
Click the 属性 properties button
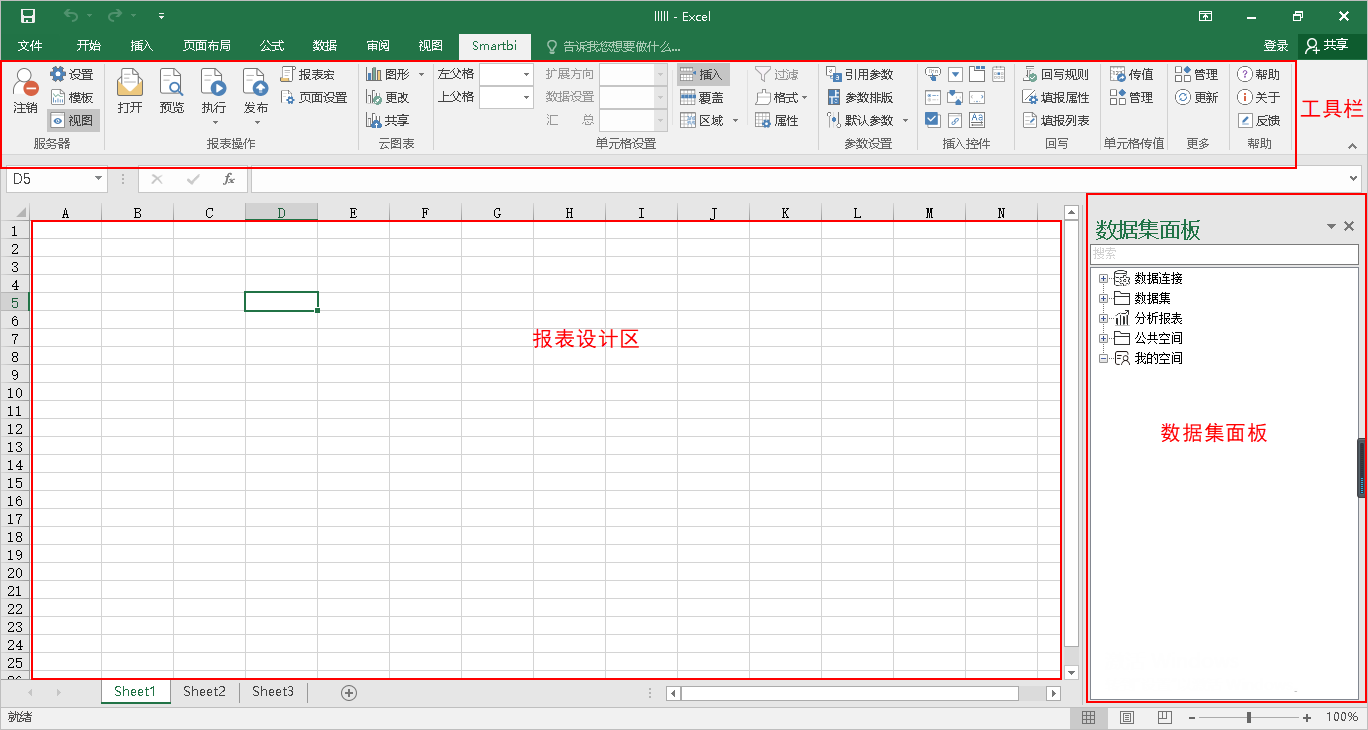point(777,120)
